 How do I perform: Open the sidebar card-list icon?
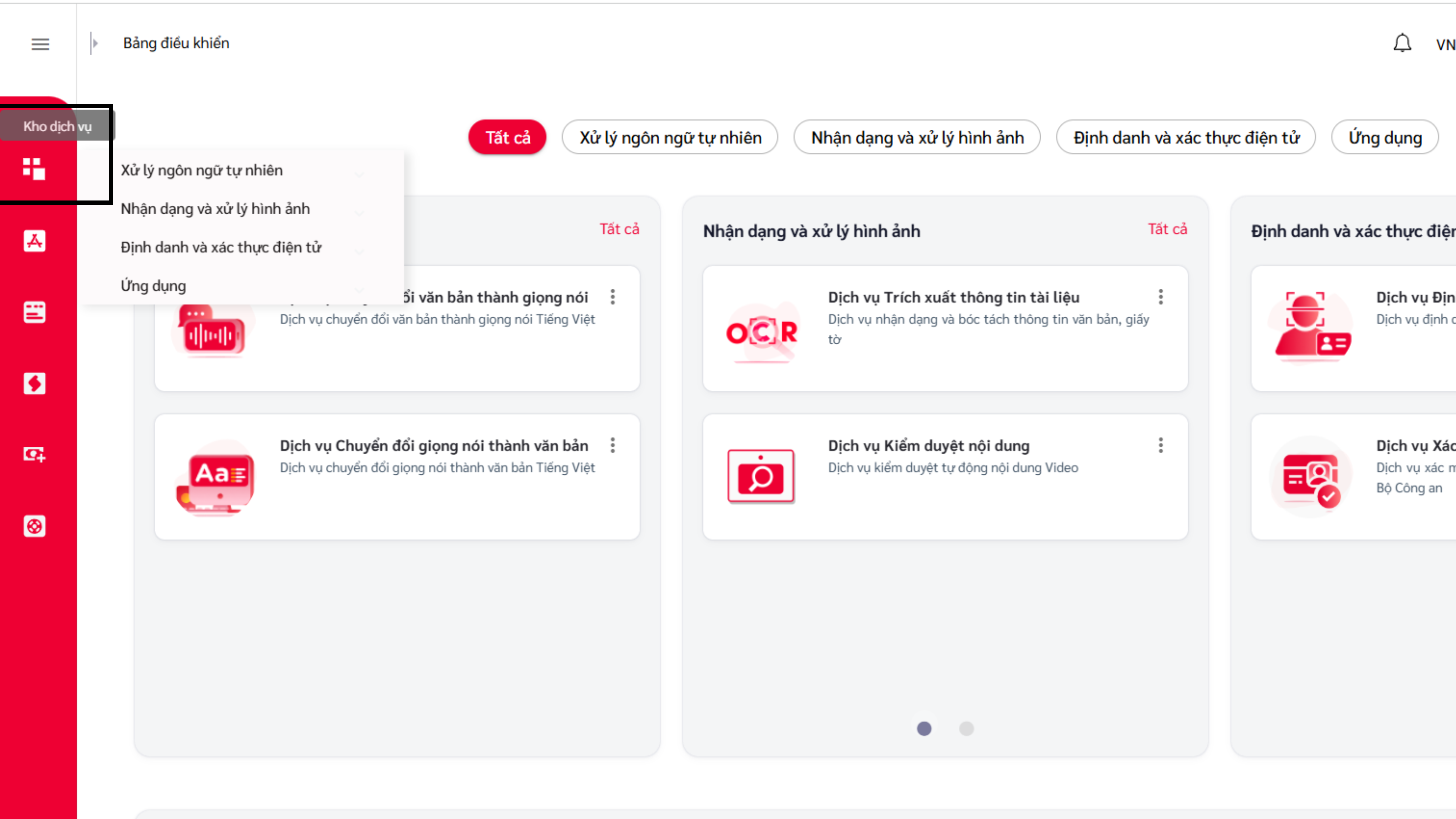pos(34,312)
